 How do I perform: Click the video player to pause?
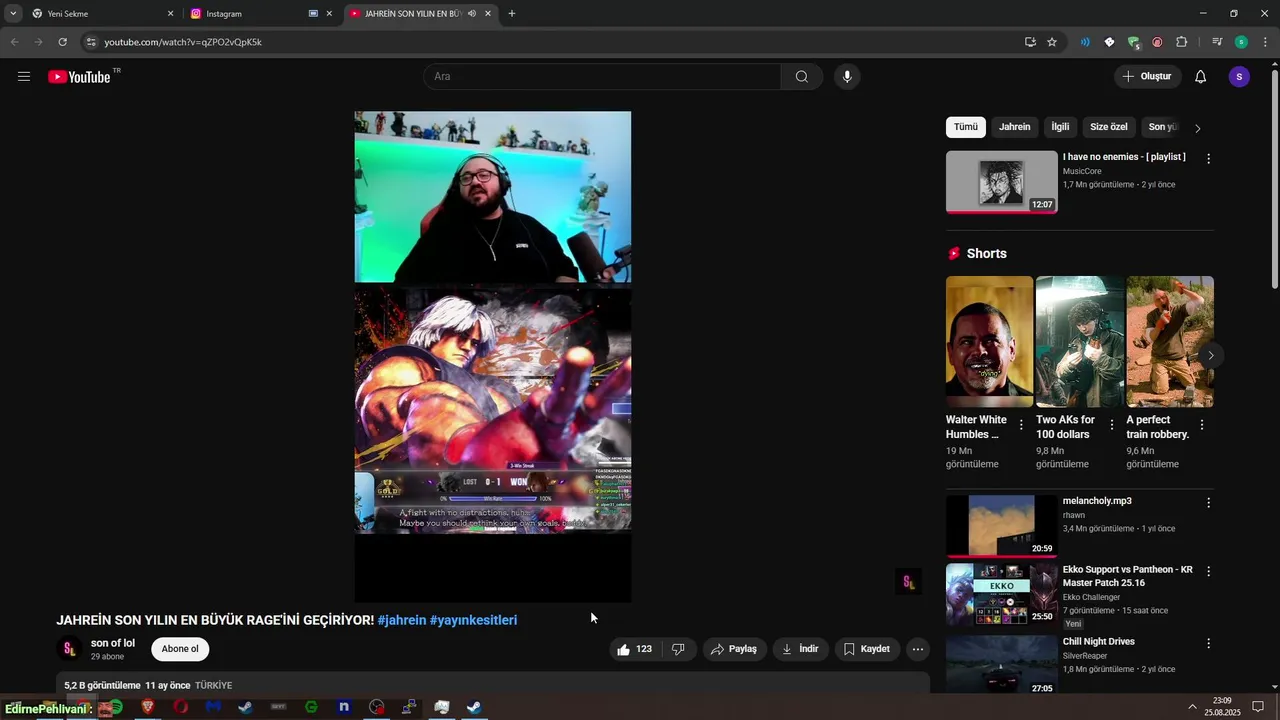493,356
